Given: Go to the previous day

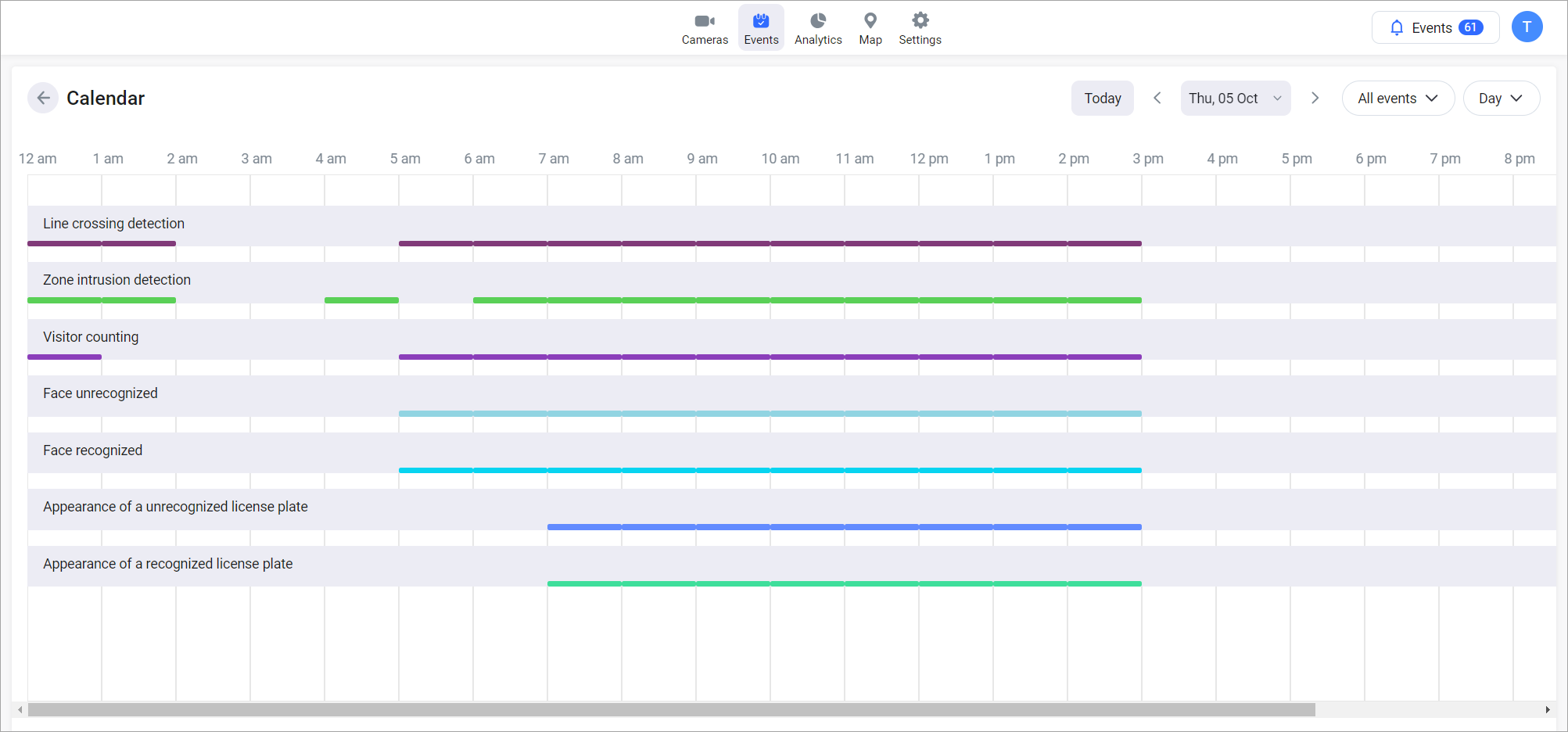Looking at the screenshot, I should pyautogui.click(x=1157, y=98).
